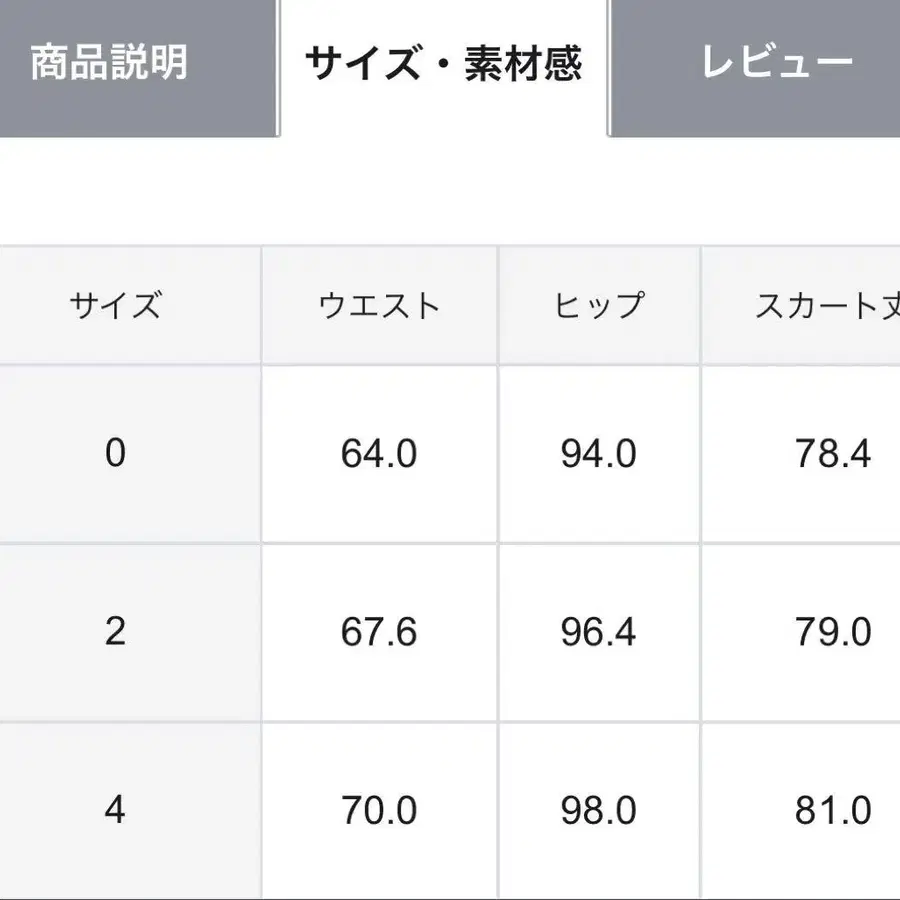The width and height of the screenshot is (900, 900).
Task: Click the ヒップ column header
Action: coord(598,304)
